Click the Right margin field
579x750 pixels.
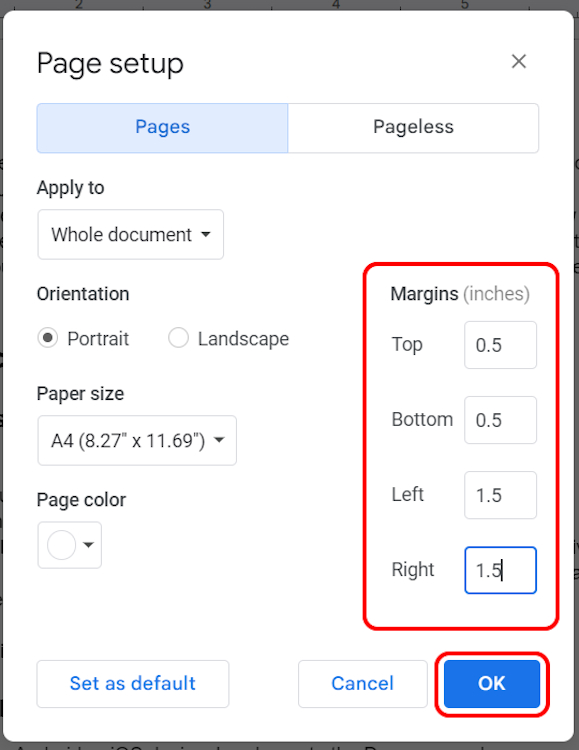coord(500,570)
